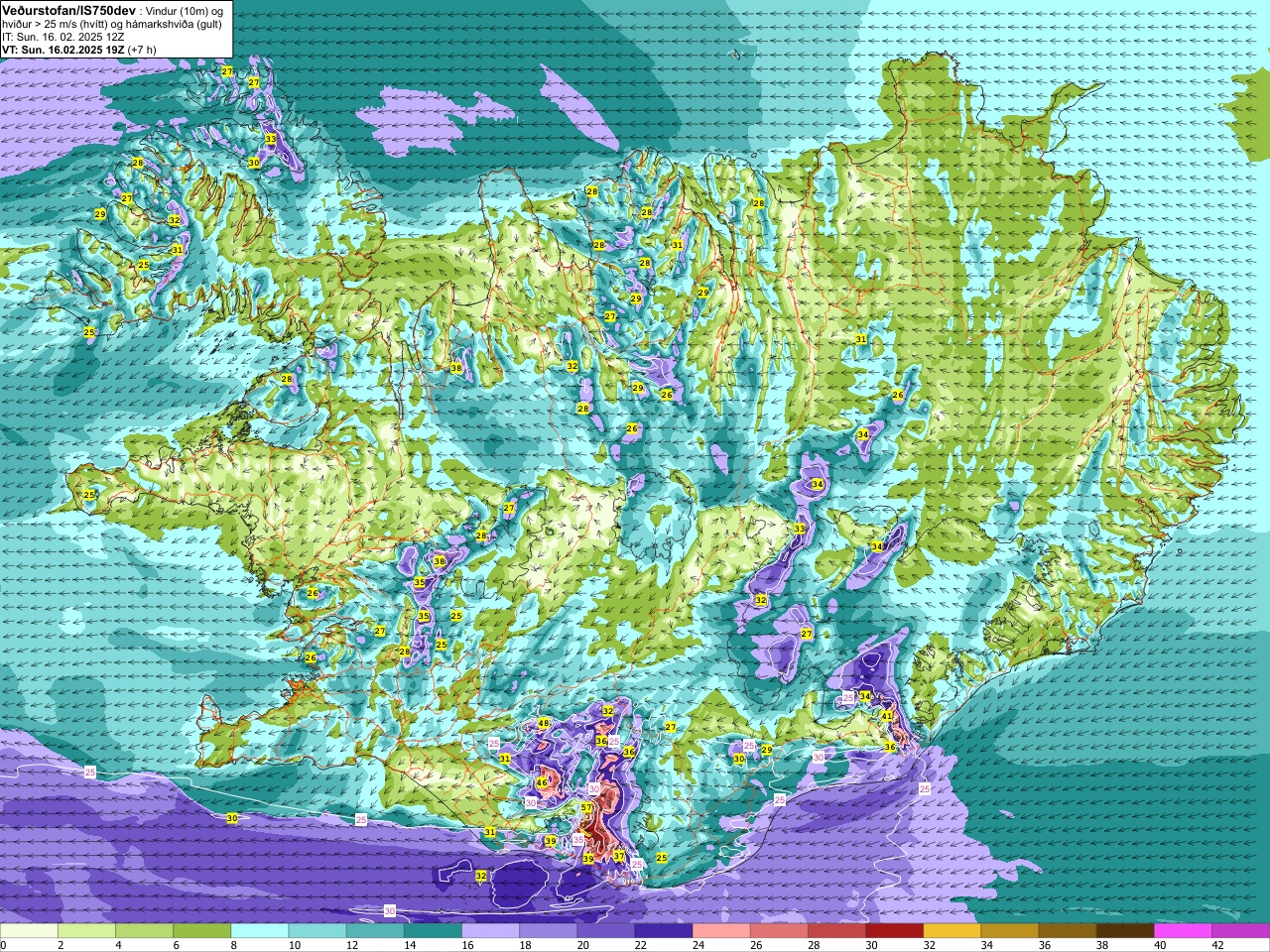Click the yellow gust label '57'
Image resolution: width=1270 pixels, height=952 pixels.
point(587,809)
